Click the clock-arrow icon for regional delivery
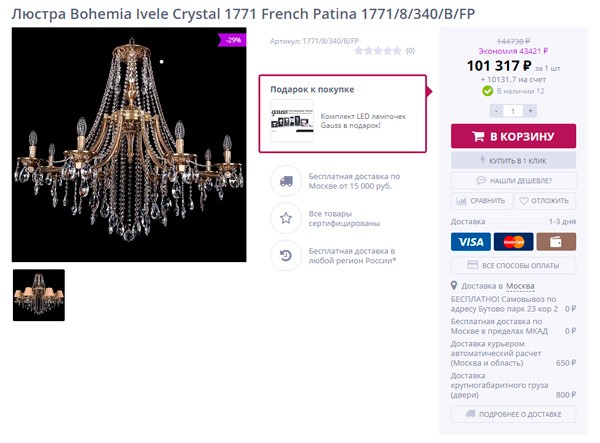600x443 pixels. tap(286, 255)
